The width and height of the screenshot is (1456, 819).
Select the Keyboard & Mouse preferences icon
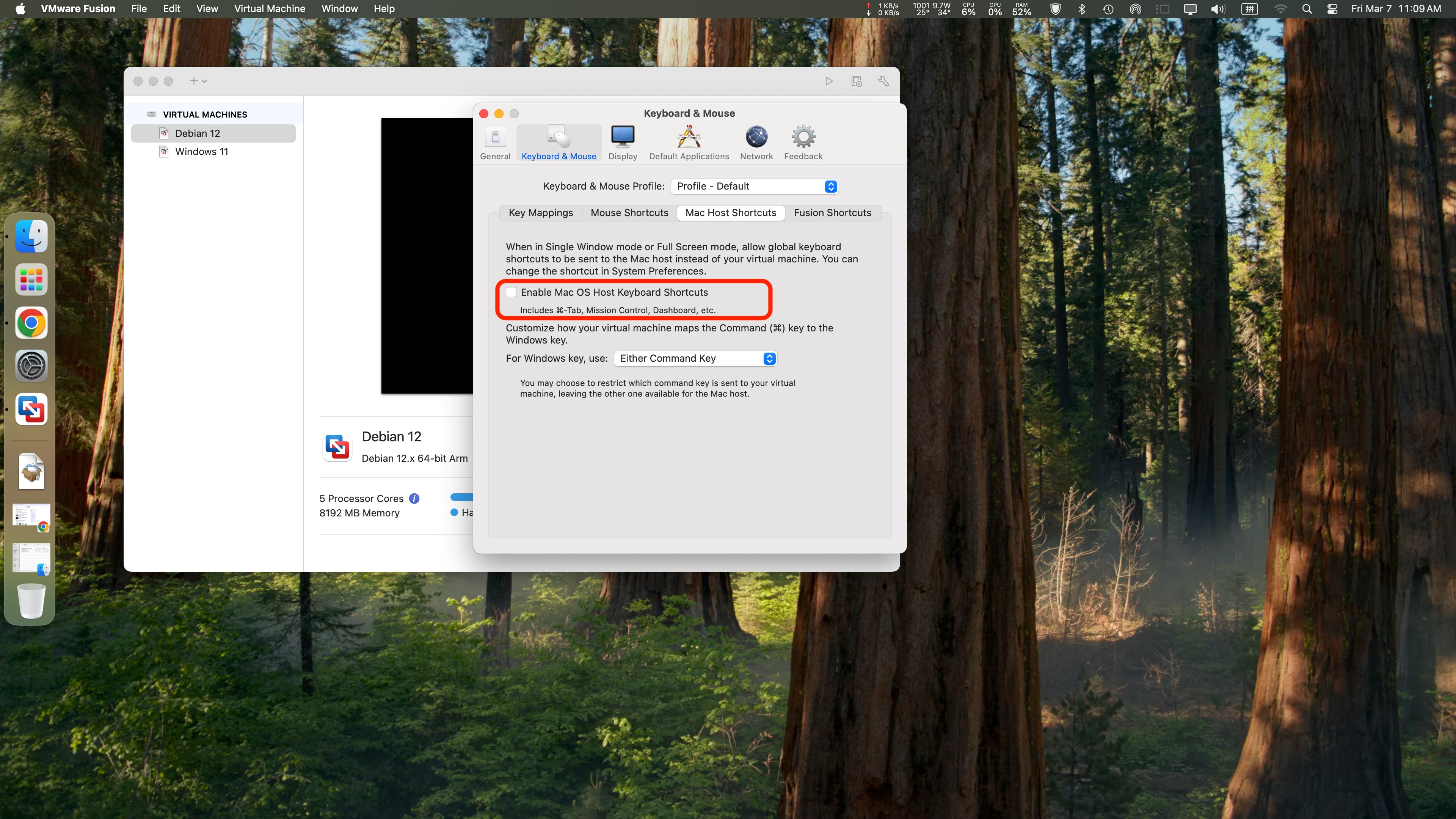tap(559, 143)
